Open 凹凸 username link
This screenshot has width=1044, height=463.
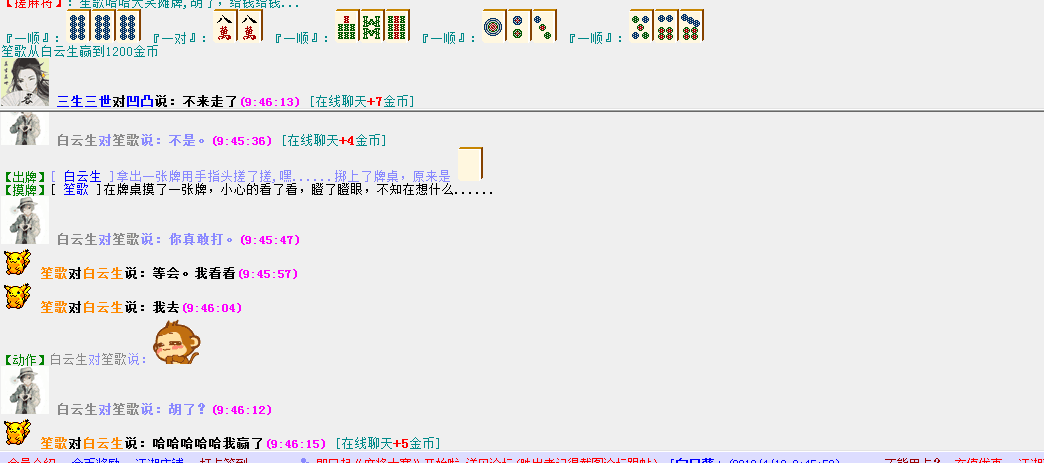coord(140,101)
